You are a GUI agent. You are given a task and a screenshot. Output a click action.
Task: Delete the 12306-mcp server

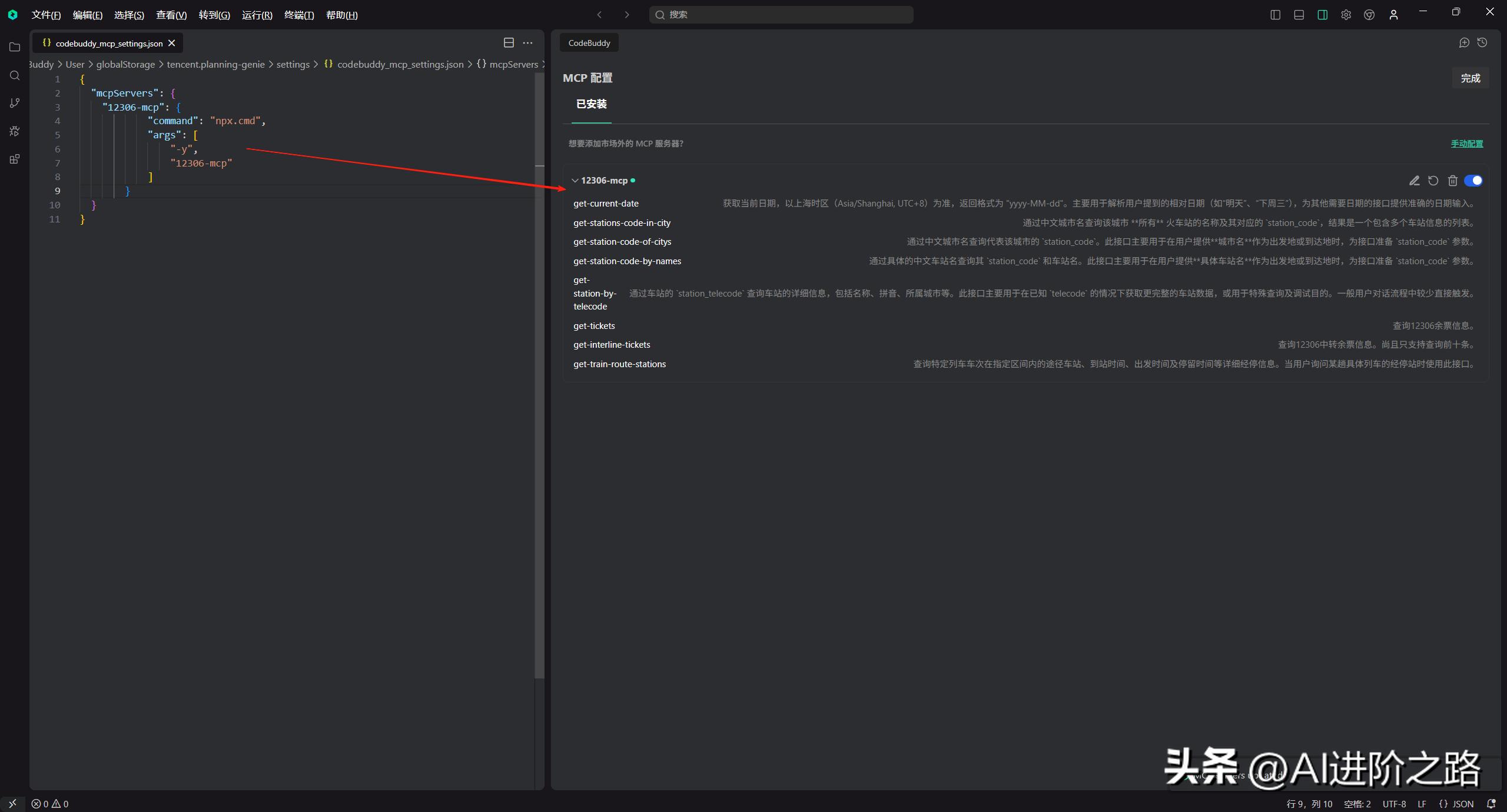(x=1452, y=181)
